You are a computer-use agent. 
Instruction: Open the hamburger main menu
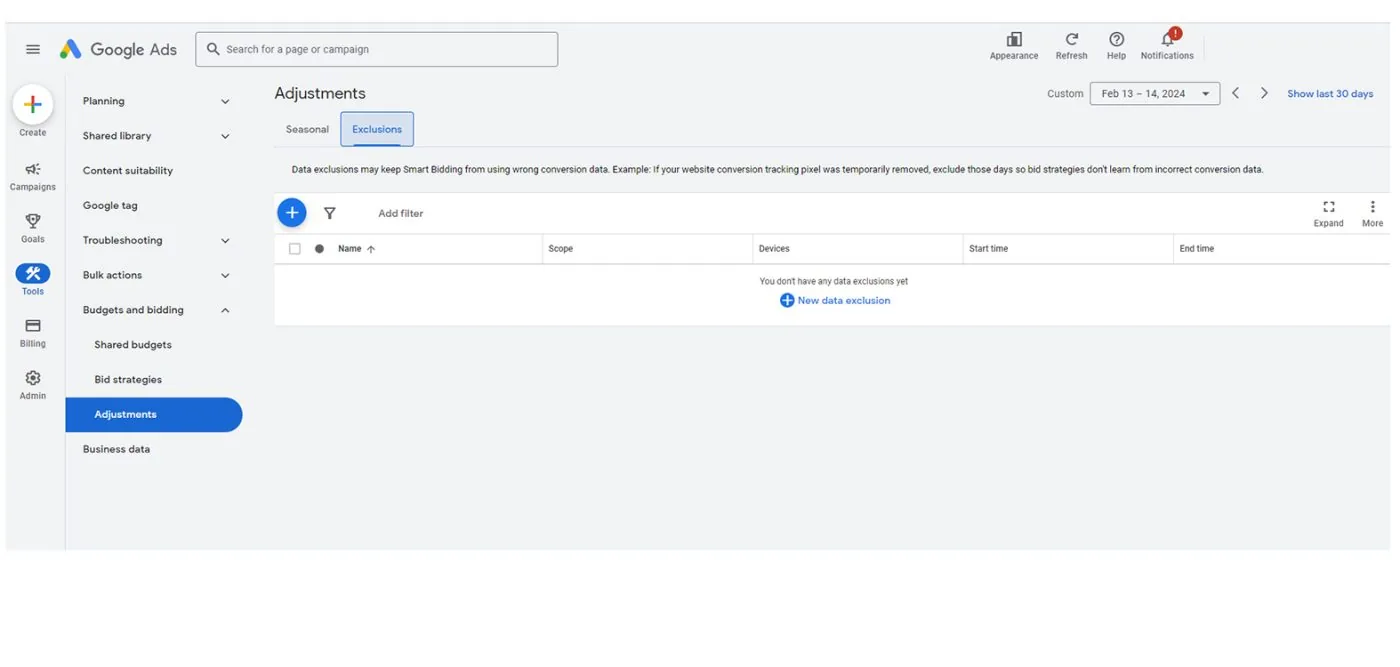[33, 49]
